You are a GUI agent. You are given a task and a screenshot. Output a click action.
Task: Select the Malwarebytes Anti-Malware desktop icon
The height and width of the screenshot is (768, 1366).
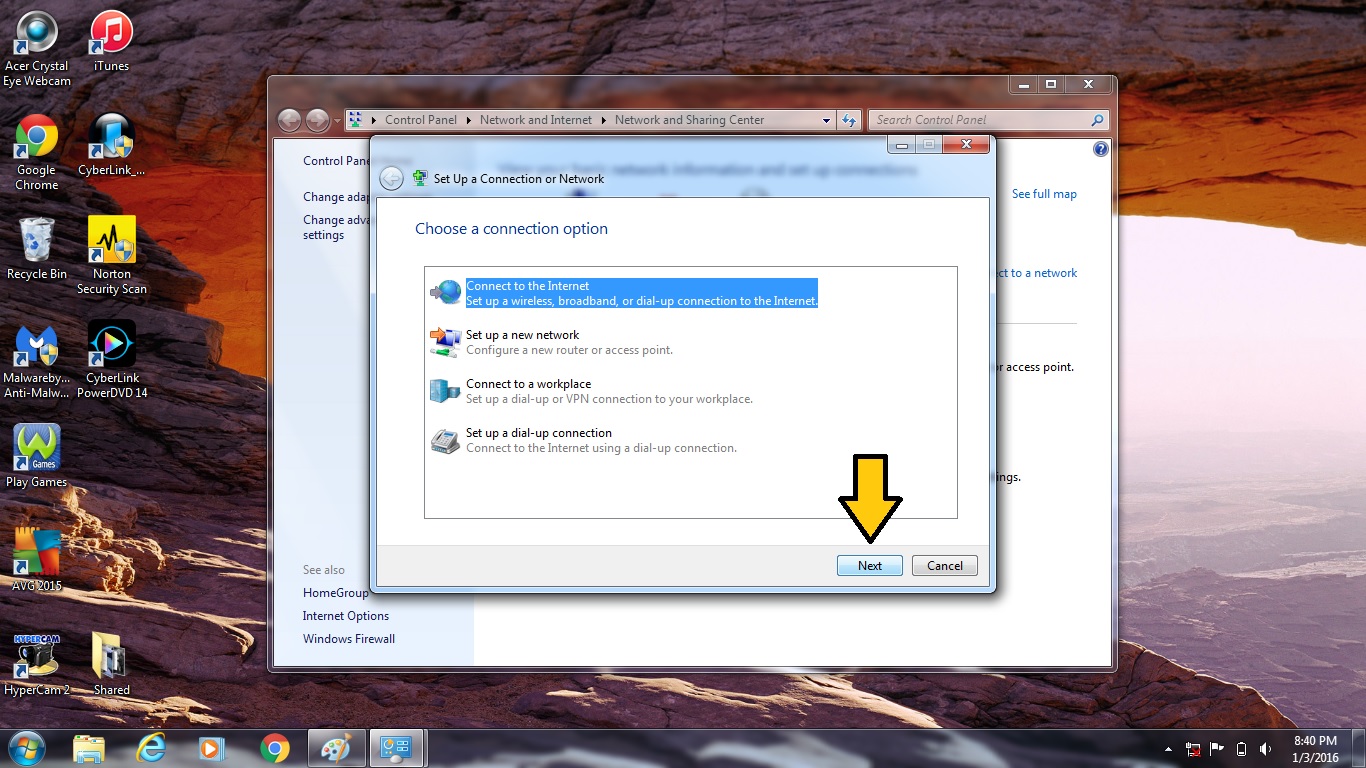point(37,361)
